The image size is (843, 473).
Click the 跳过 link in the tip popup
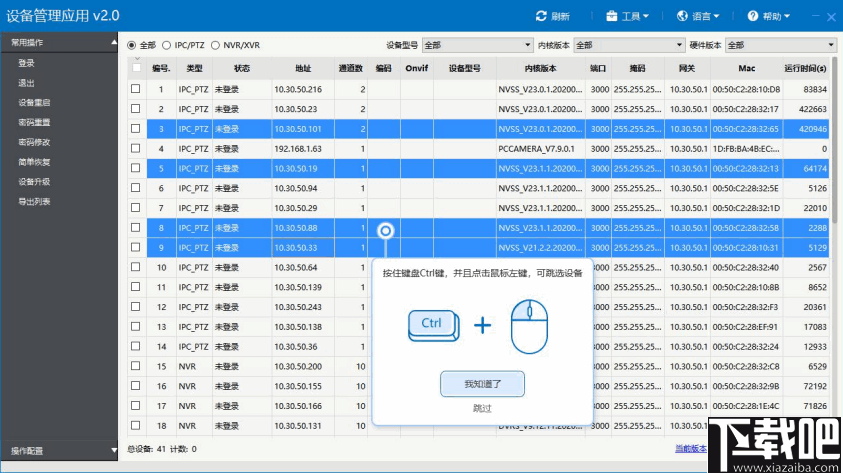coord(482,408)
